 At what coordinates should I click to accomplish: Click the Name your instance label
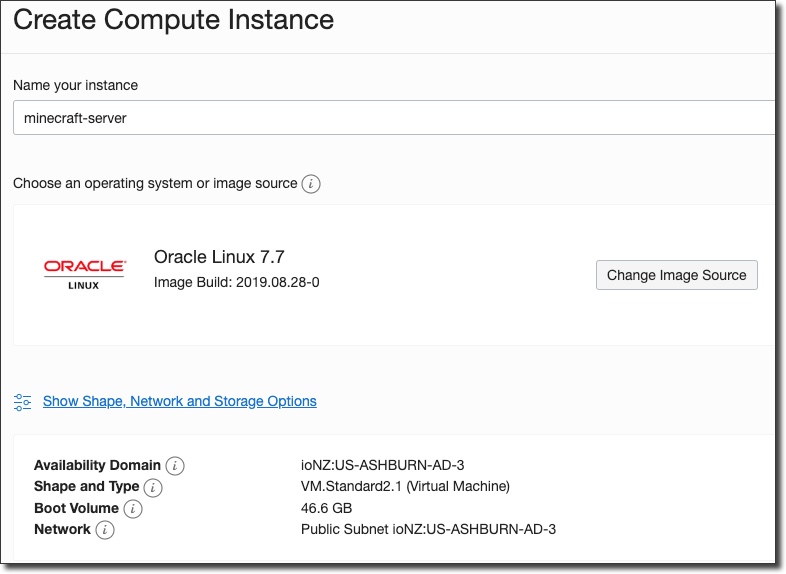point(76,85)
